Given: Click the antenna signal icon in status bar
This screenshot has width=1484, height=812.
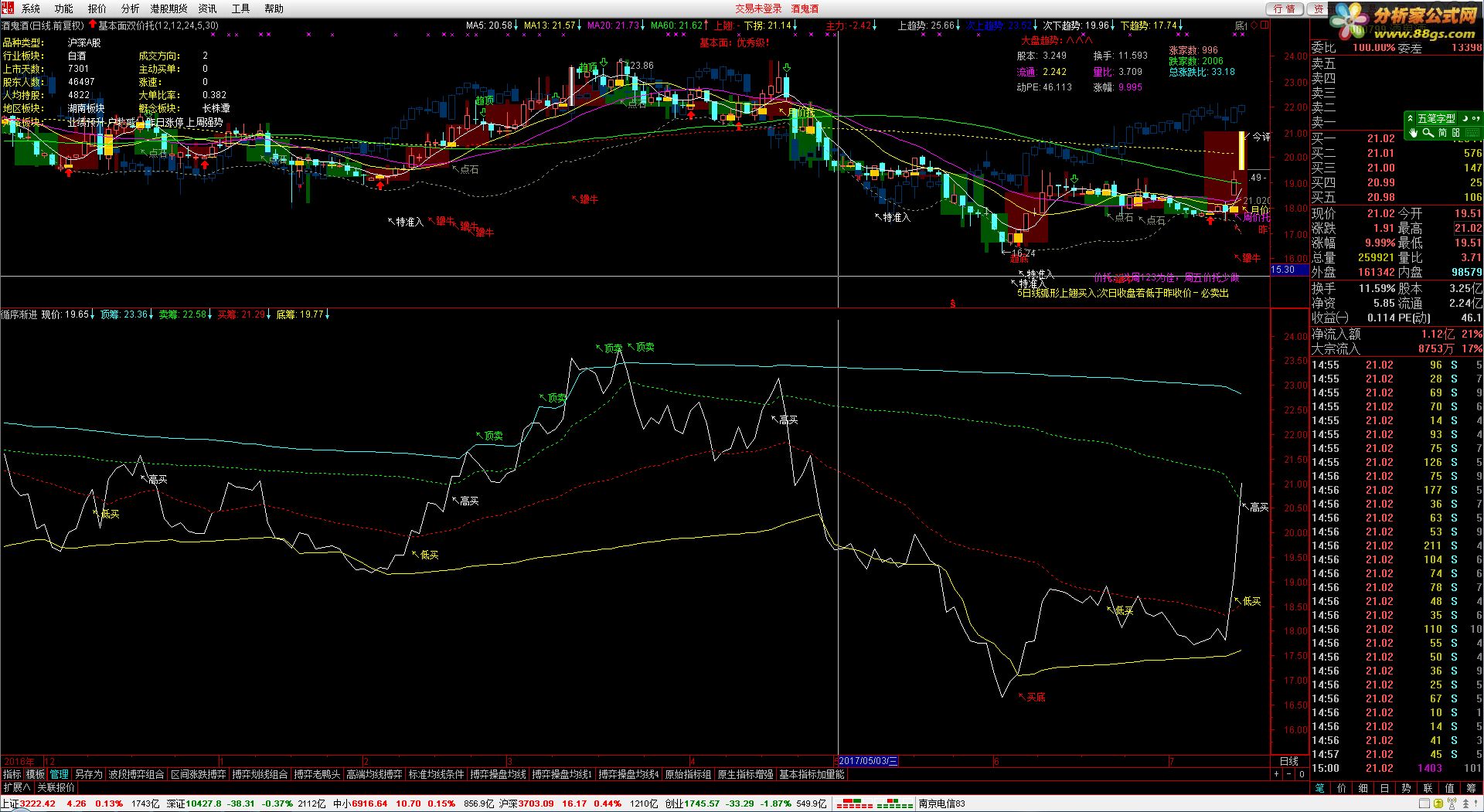Looking at the screenshot, I should 1452,804.
